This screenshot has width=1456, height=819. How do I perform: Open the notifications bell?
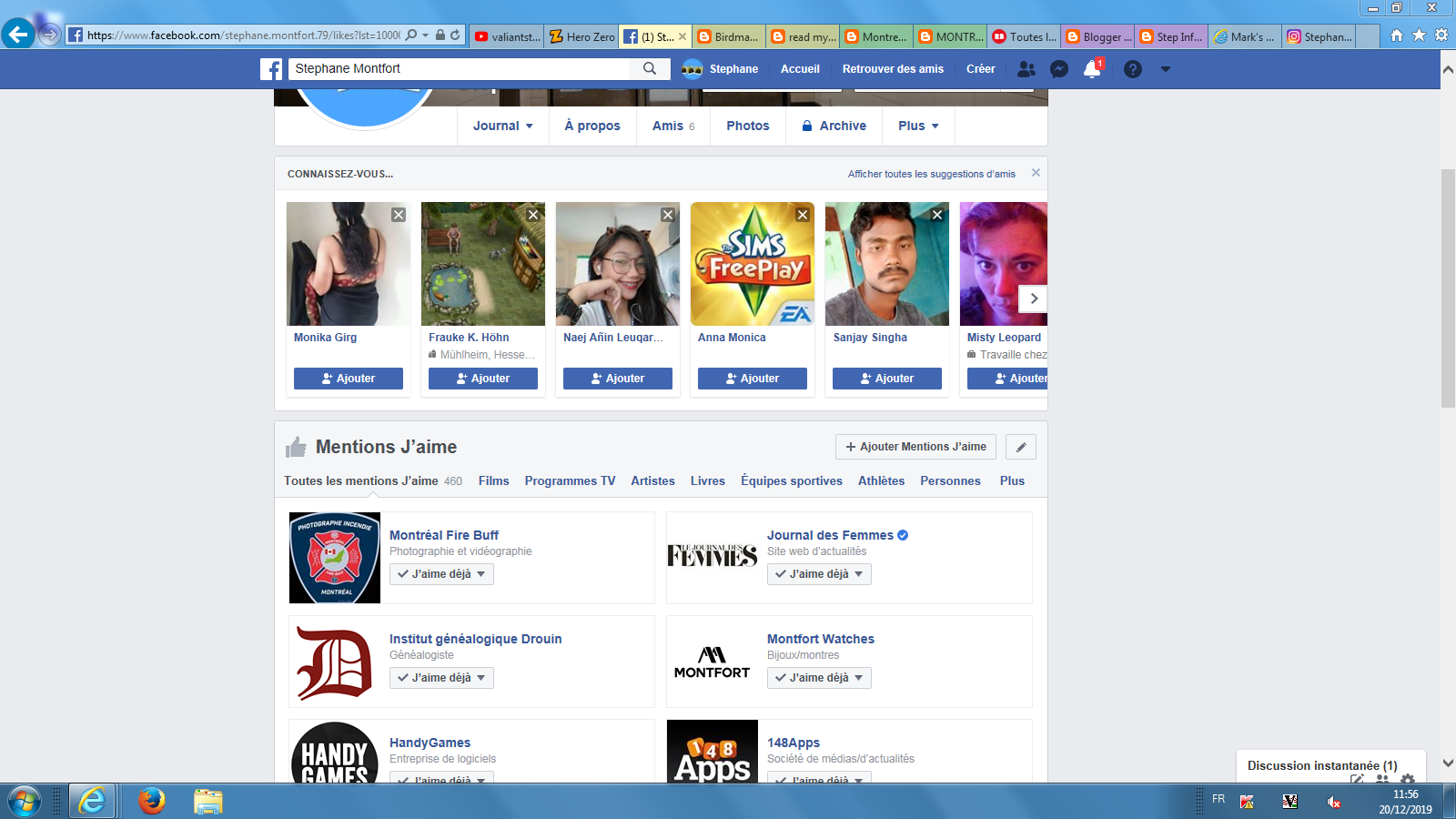(1092, 69)
